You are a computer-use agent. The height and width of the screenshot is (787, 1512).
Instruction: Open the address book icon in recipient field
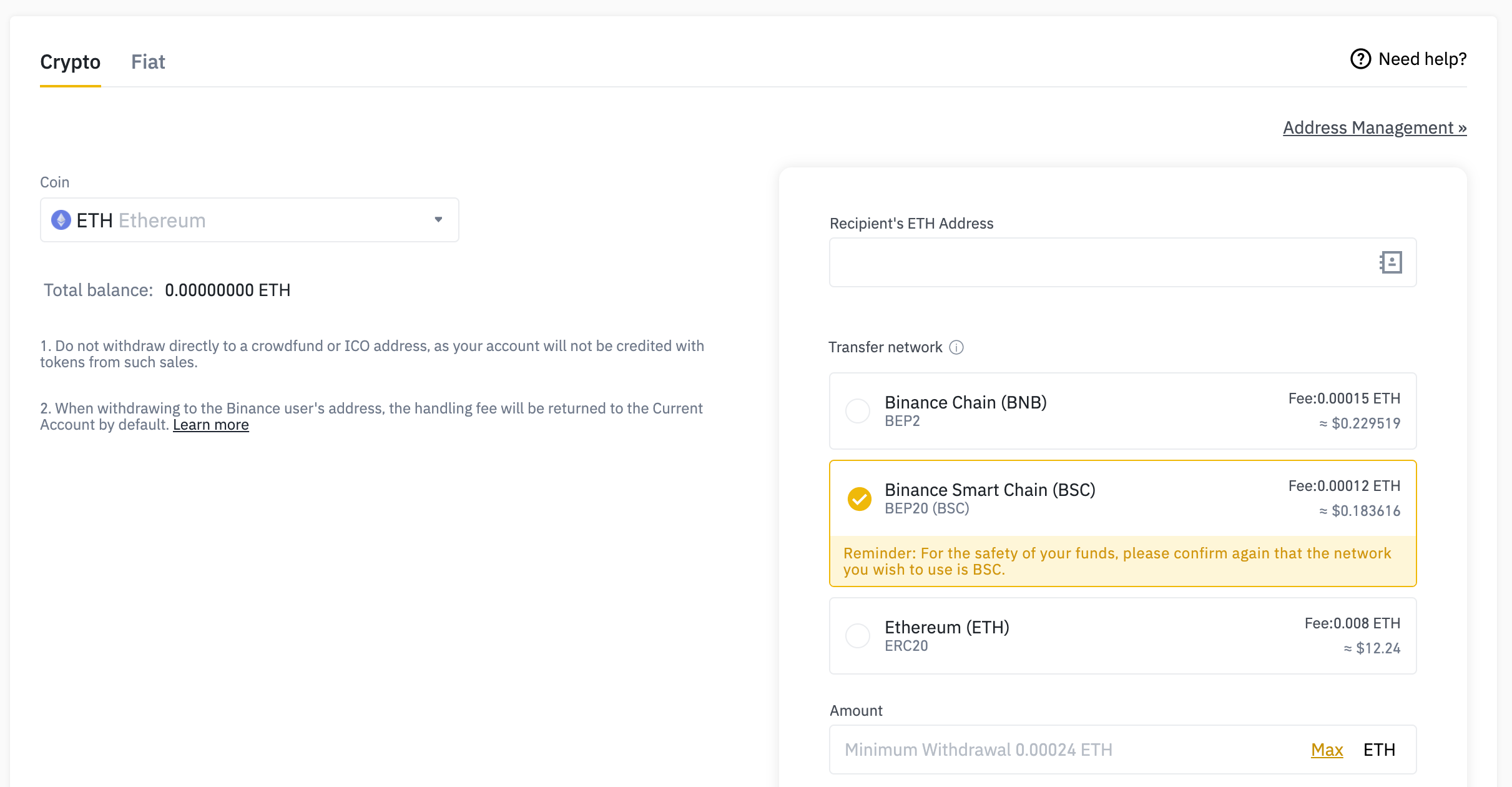click(1391, 262)
